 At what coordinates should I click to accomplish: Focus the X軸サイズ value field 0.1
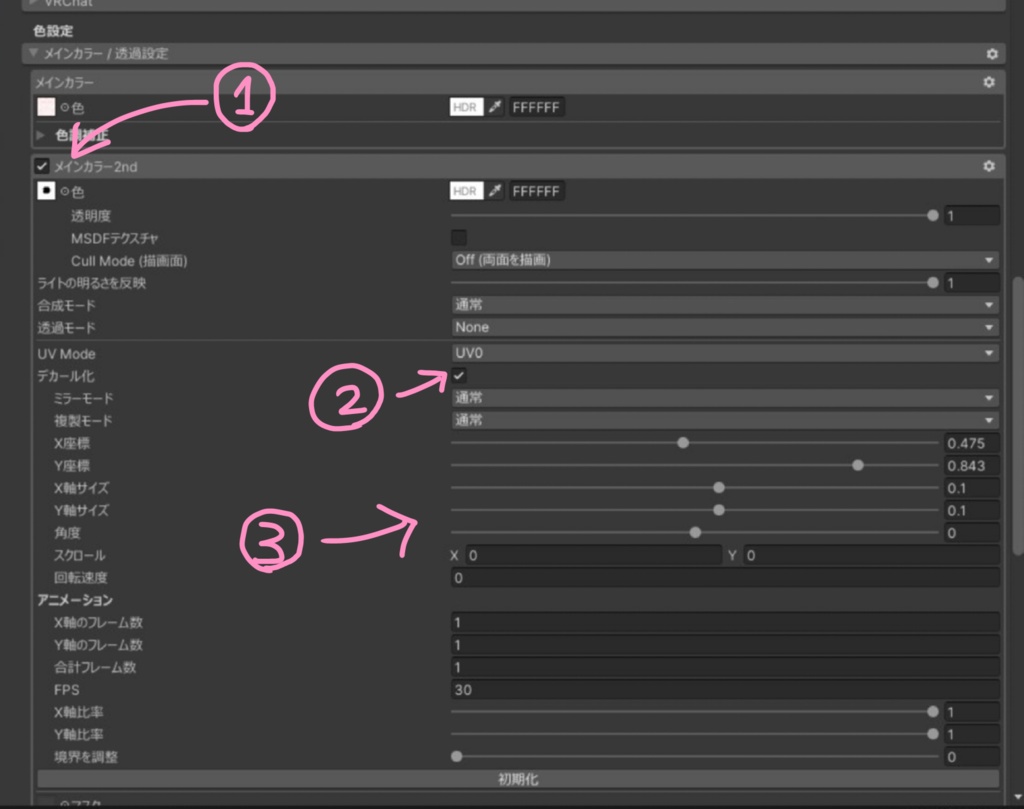(x=972, y=488)
